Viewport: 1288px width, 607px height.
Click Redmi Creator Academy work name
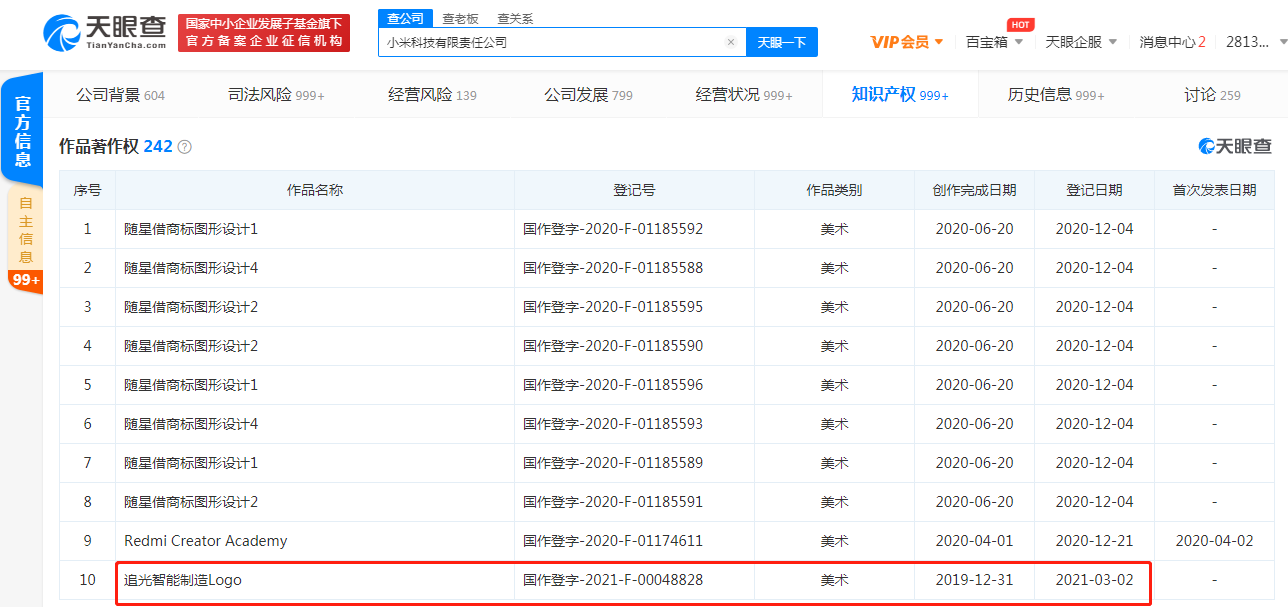tap(205, 541)
